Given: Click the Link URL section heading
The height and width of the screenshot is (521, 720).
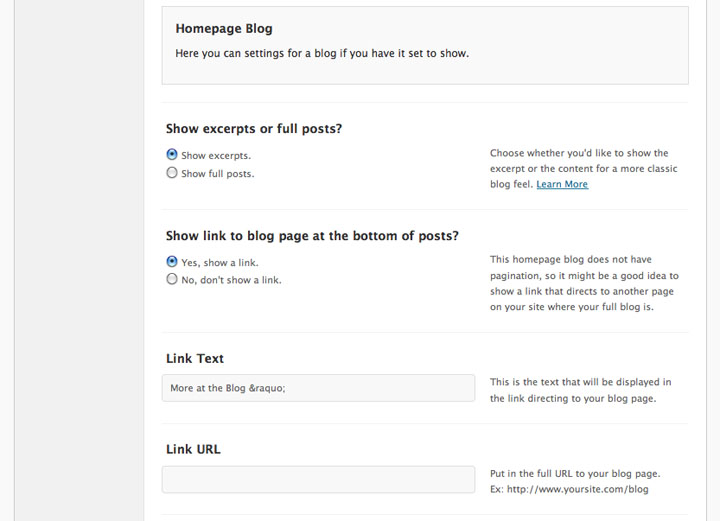Looking at the screenshot, I should click(x=193, y=449).
